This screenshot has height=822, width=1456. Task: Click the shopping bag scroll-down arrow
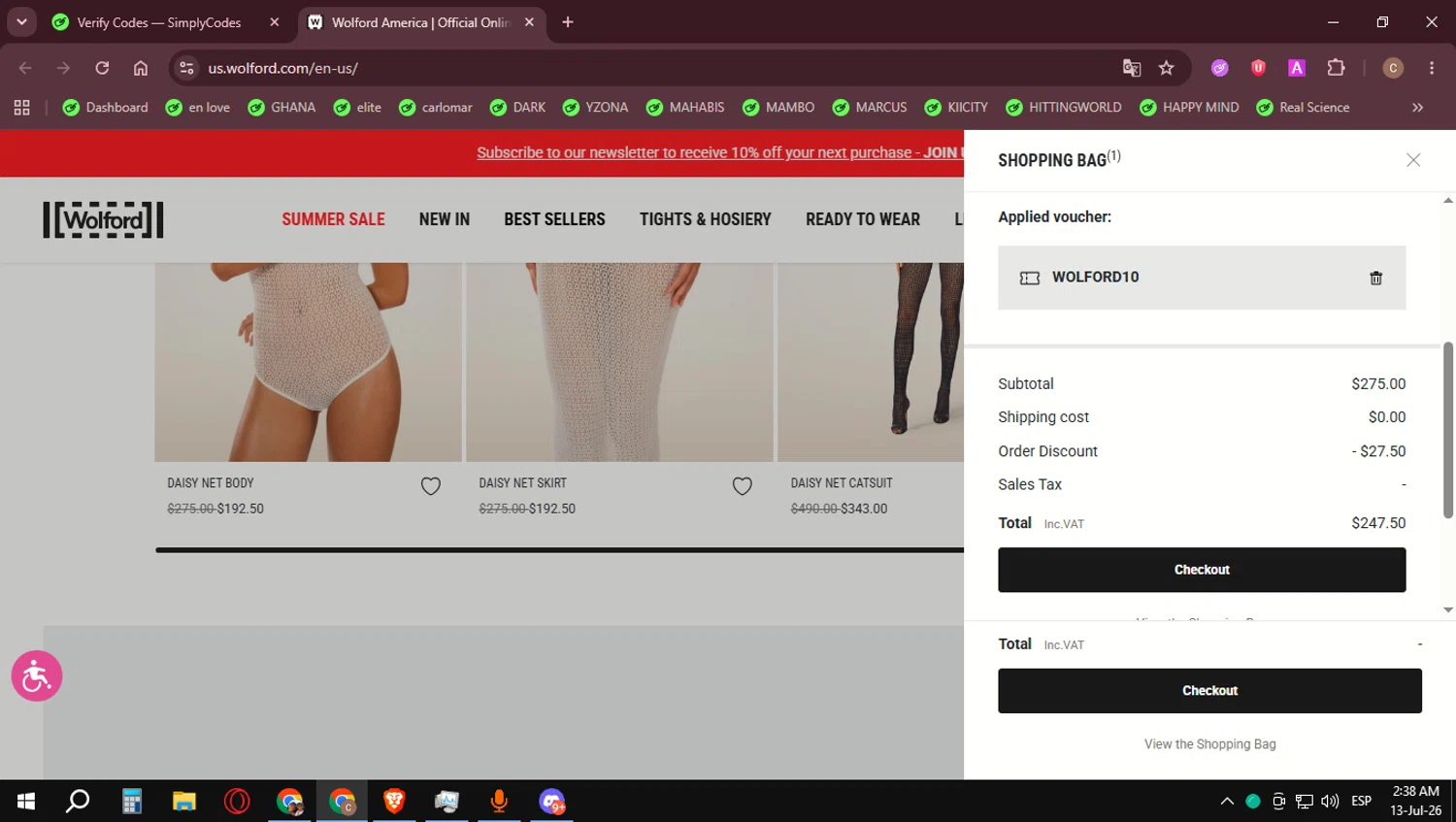1448,610
